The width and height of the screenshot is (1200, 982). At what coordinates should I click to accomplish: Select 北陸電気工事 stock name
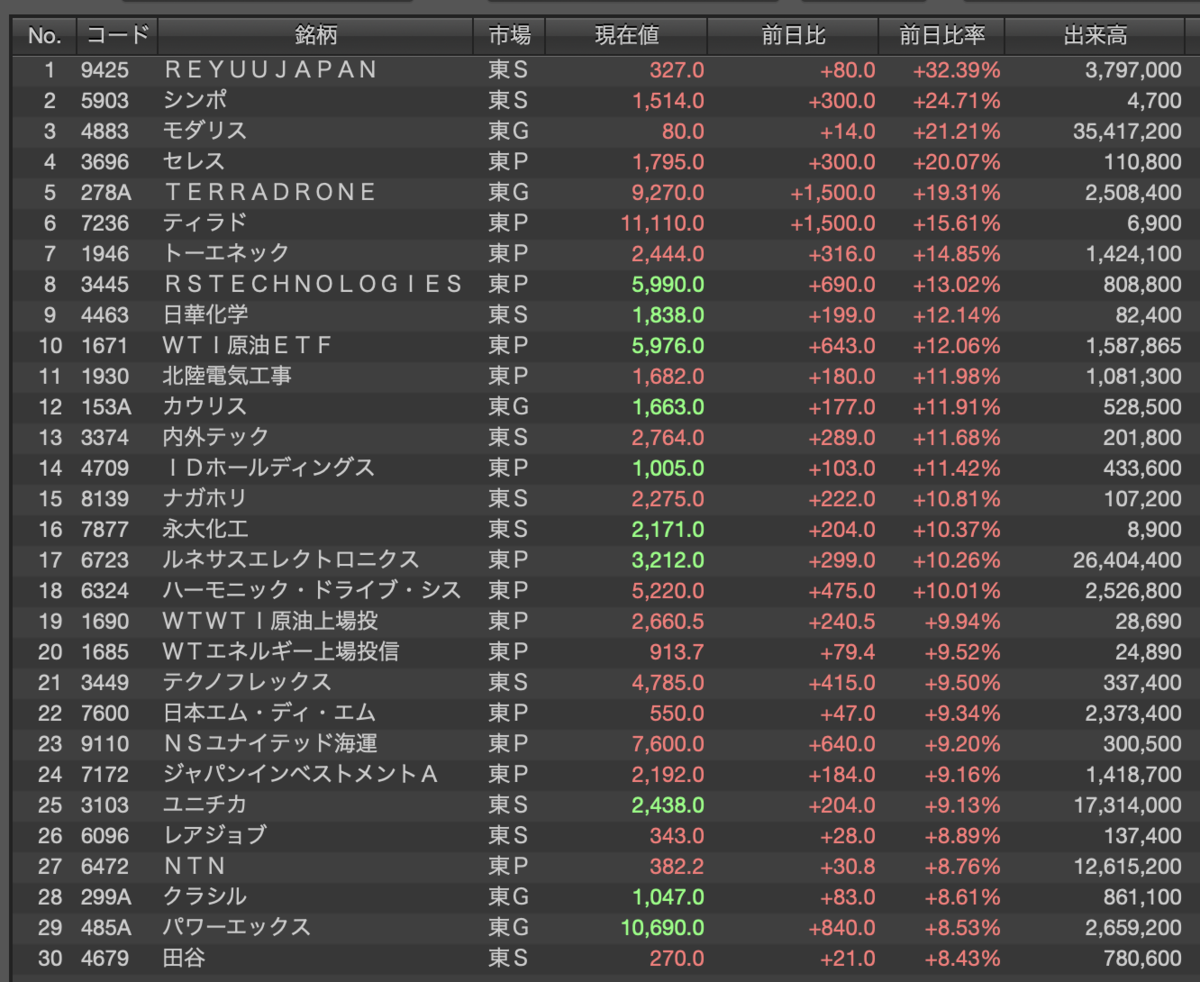pyautogui.click(x=227, y=376)
